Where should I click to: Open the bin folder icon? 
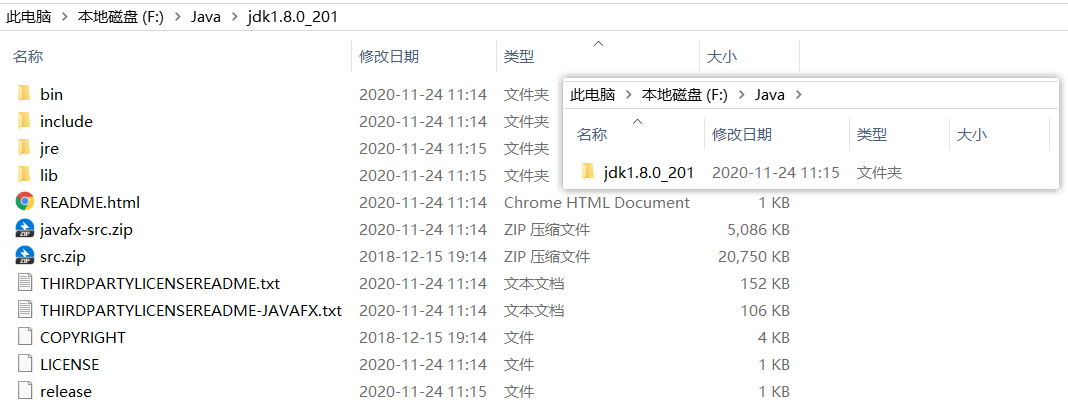tap(25, 94)
